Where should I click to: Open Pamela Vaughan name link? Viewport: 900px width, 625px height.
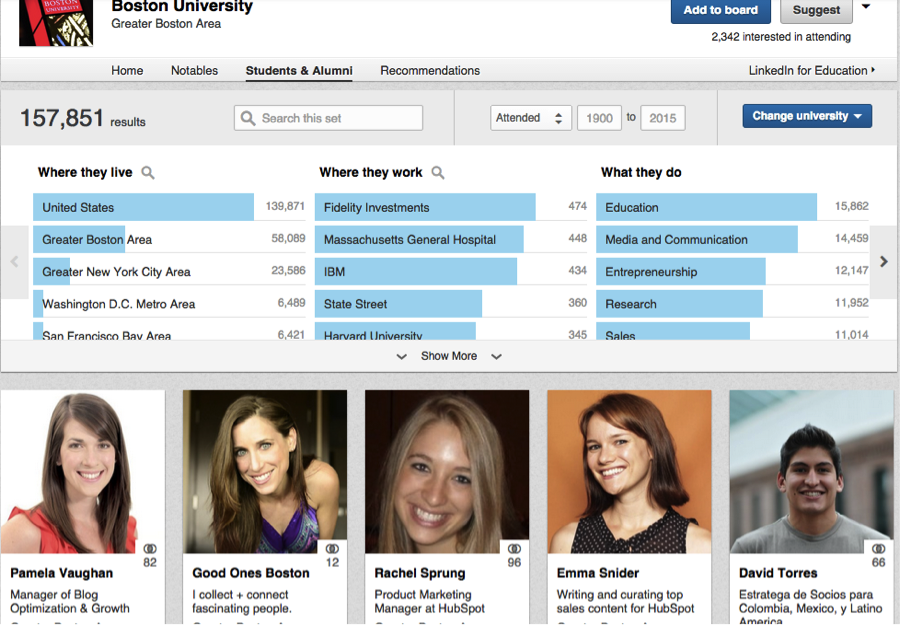tap(61, 573)
